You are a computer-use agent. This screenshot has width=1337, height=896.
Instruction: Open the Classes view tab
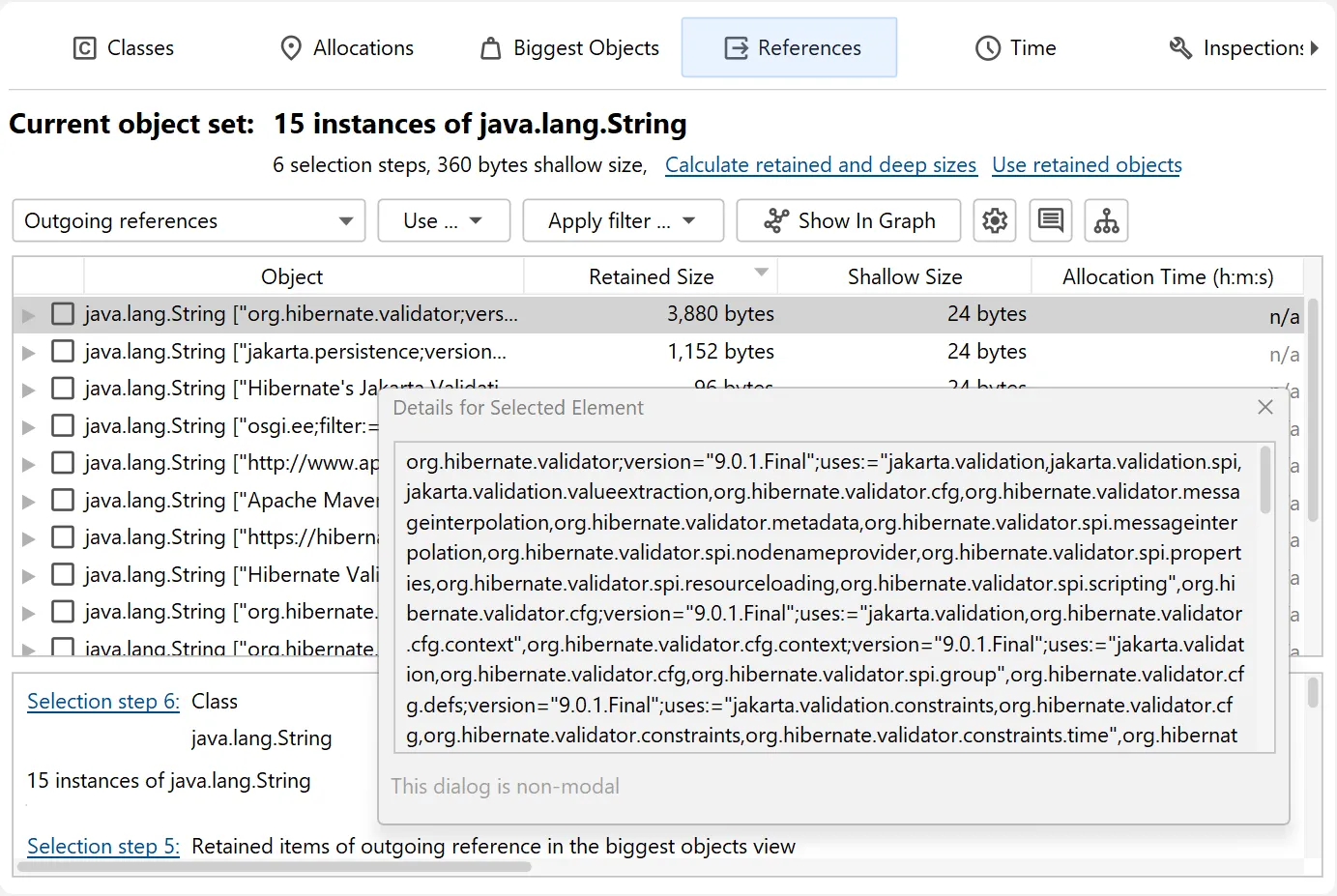click(x=124, y=47)
